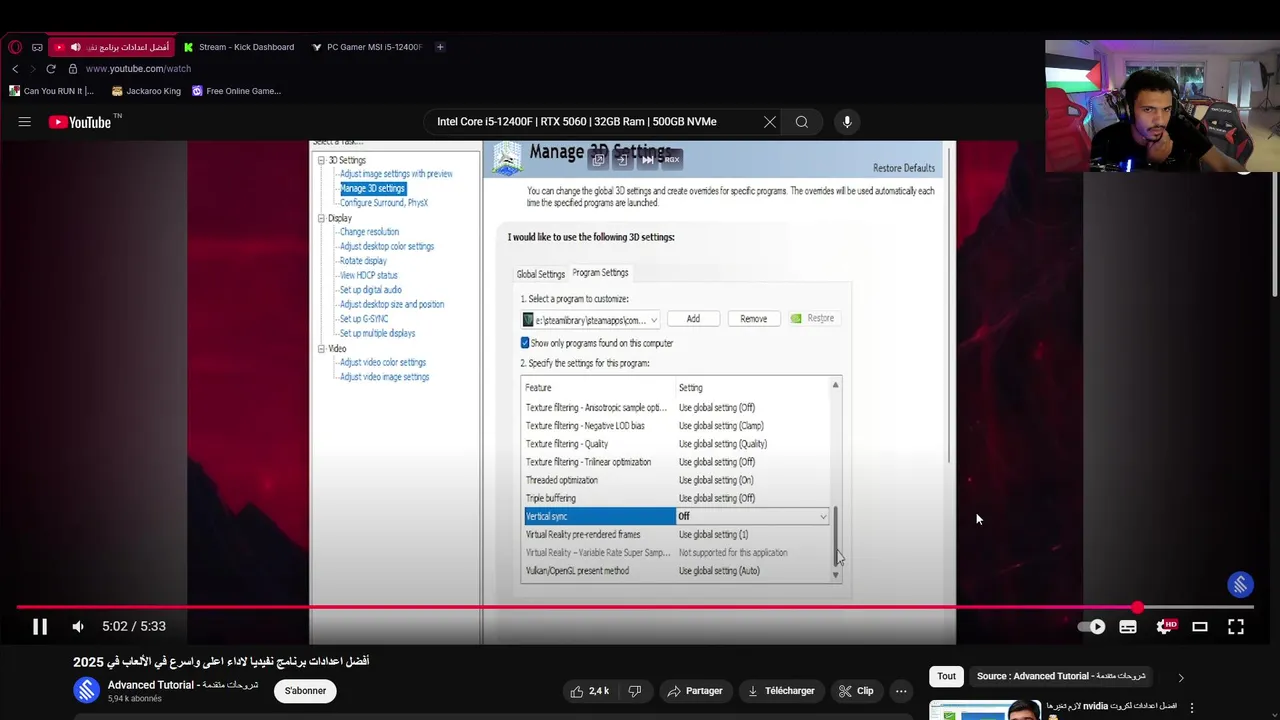Click Partager to share the video

(x=695, y=691)
